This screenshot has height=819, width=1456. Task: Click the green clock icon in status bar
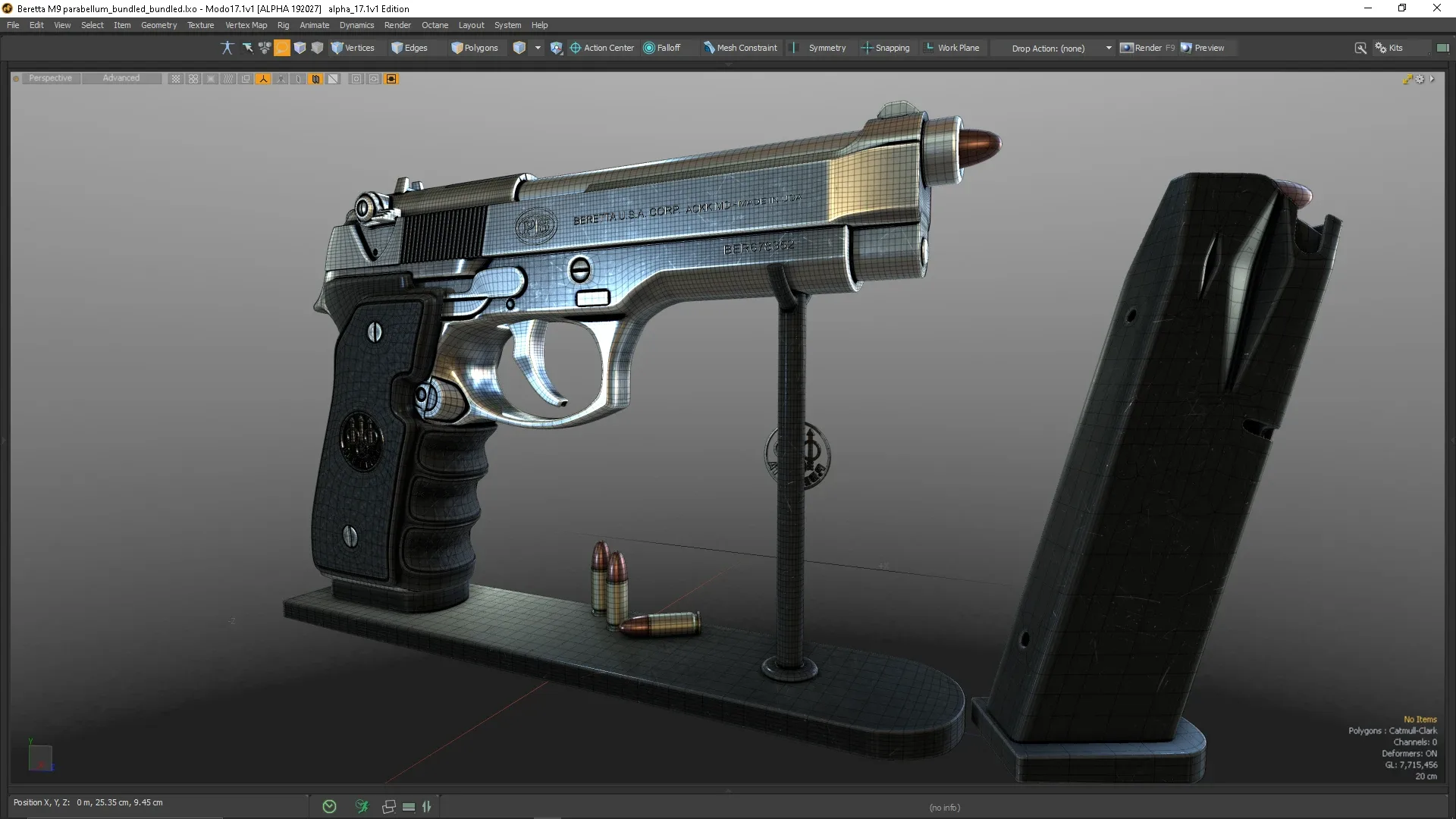tap(329, 807)
